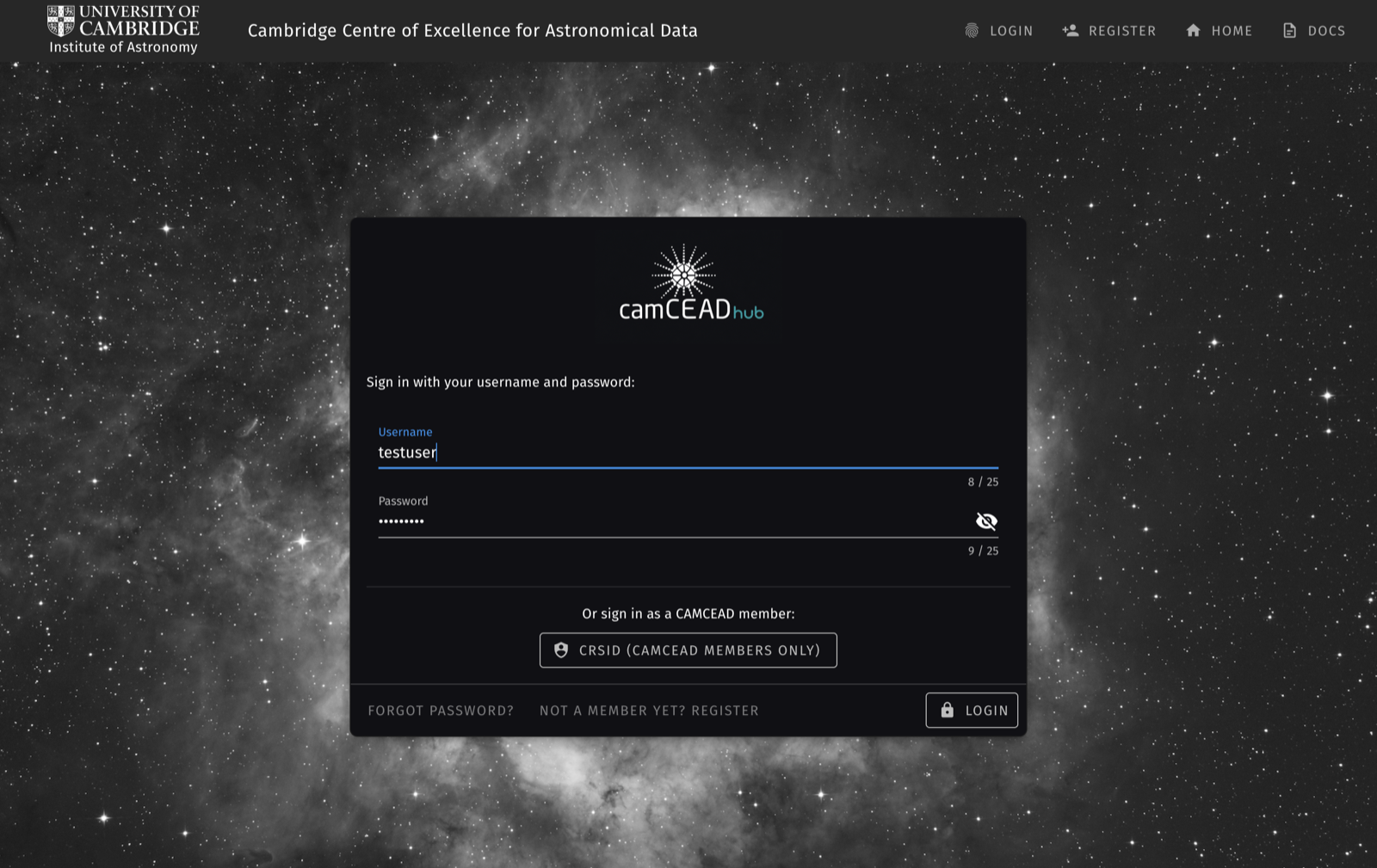
Task: Click the add-person icon beside REGISTER
Action: coord(1071,31)
